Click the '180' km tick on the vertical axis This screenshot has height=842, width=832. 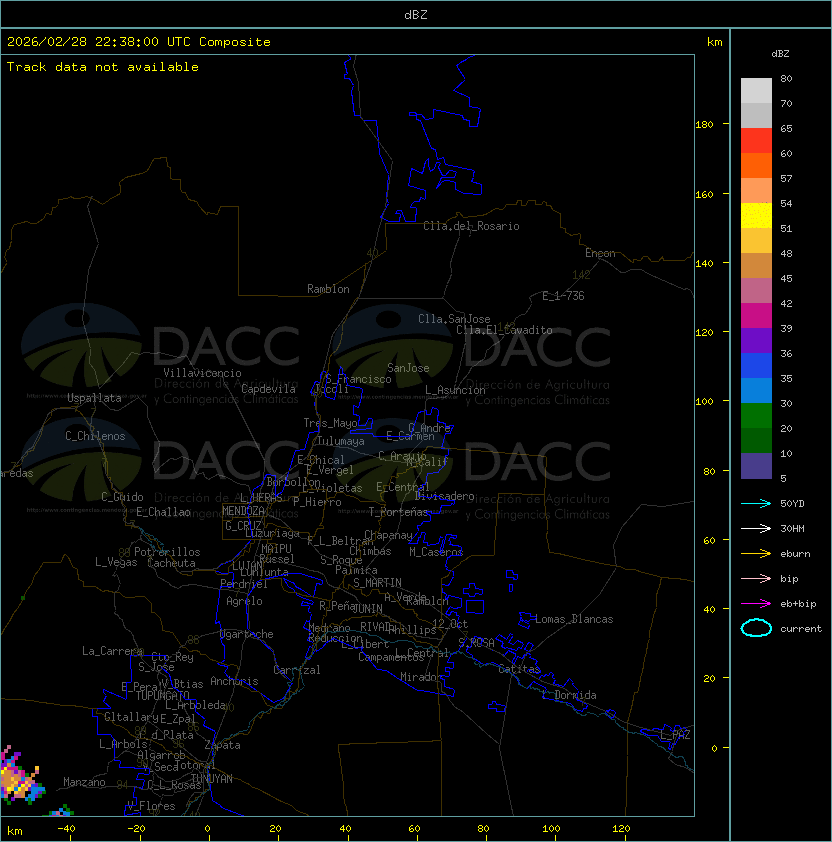coord(704,124)
